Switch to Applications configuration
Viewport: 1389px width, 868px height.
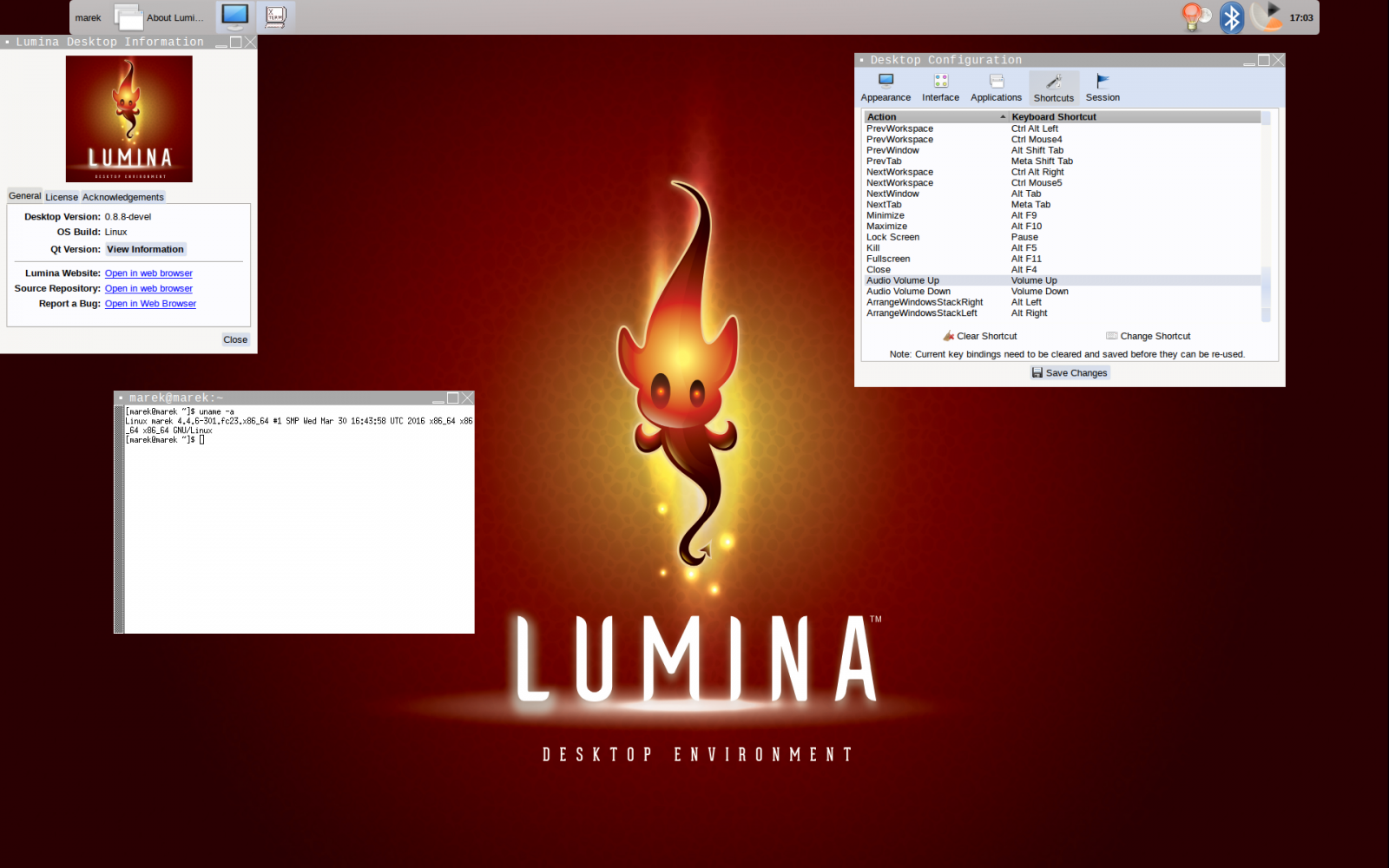click(996, 88)
